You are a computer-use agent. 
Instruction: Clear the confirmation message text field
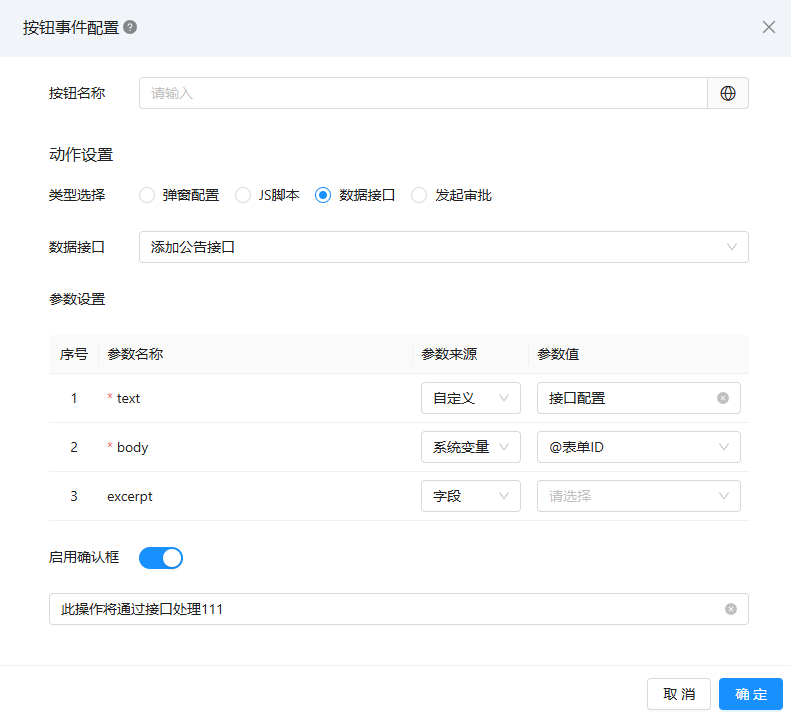point(731,609)
